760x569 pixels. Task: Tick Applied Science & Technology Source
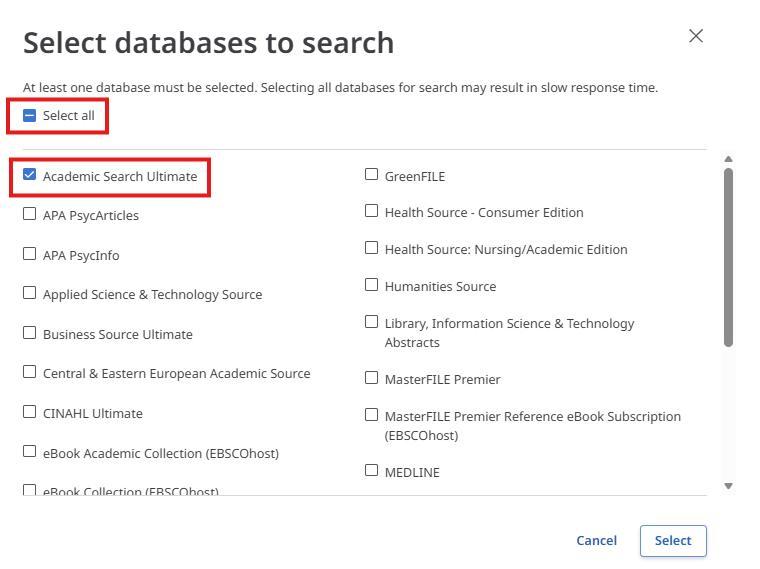coord(30,294)
